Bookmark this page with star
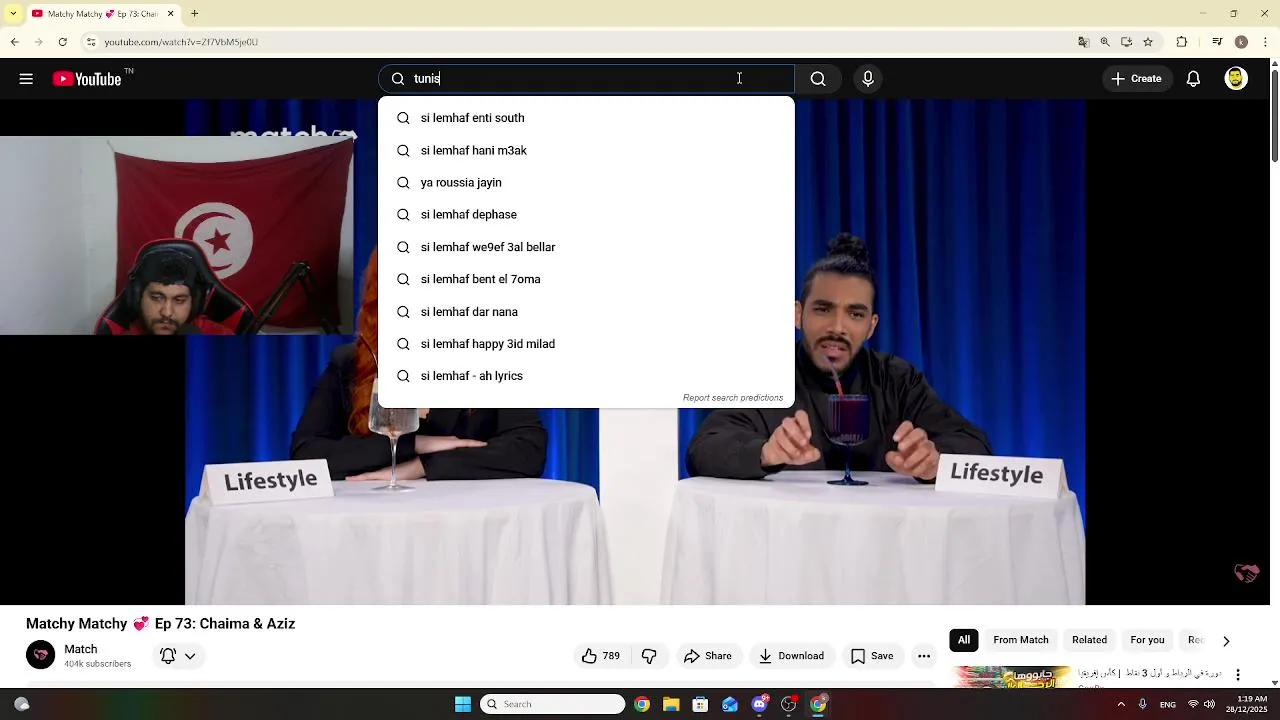1280x720 pixels. click(x=1148, y=42)
